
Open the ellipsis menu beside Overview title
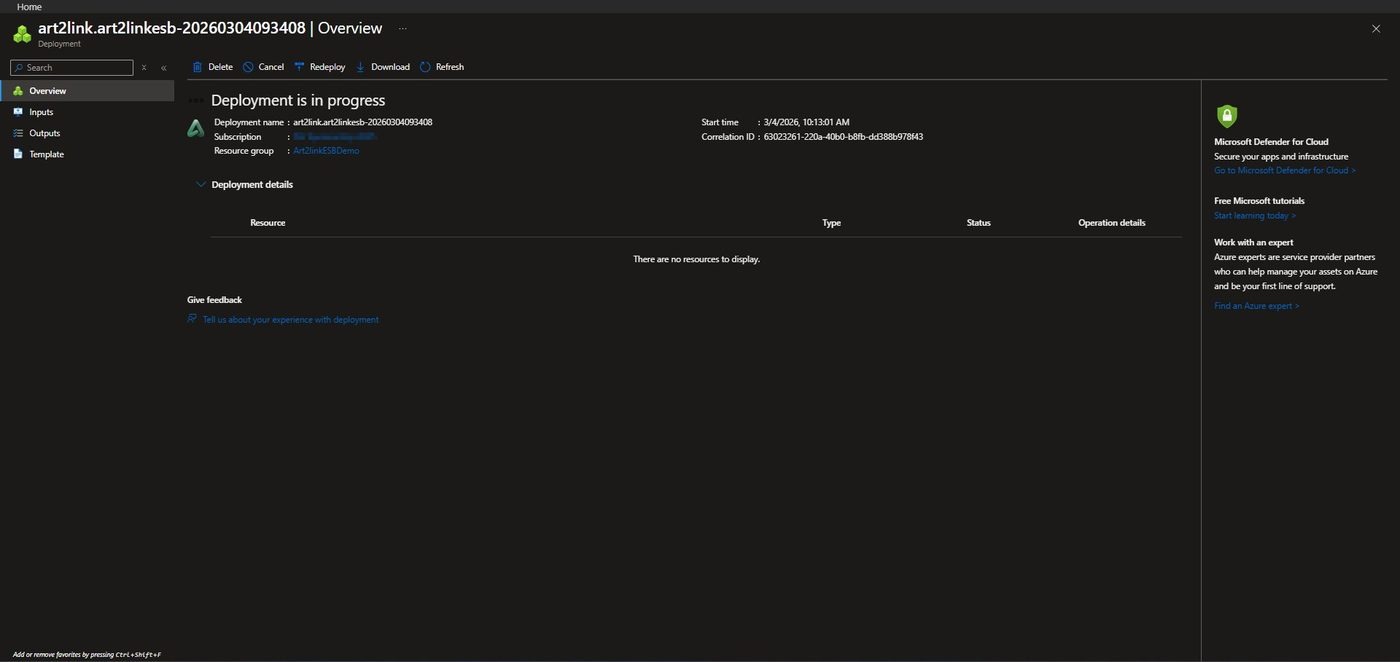[402, 30]
